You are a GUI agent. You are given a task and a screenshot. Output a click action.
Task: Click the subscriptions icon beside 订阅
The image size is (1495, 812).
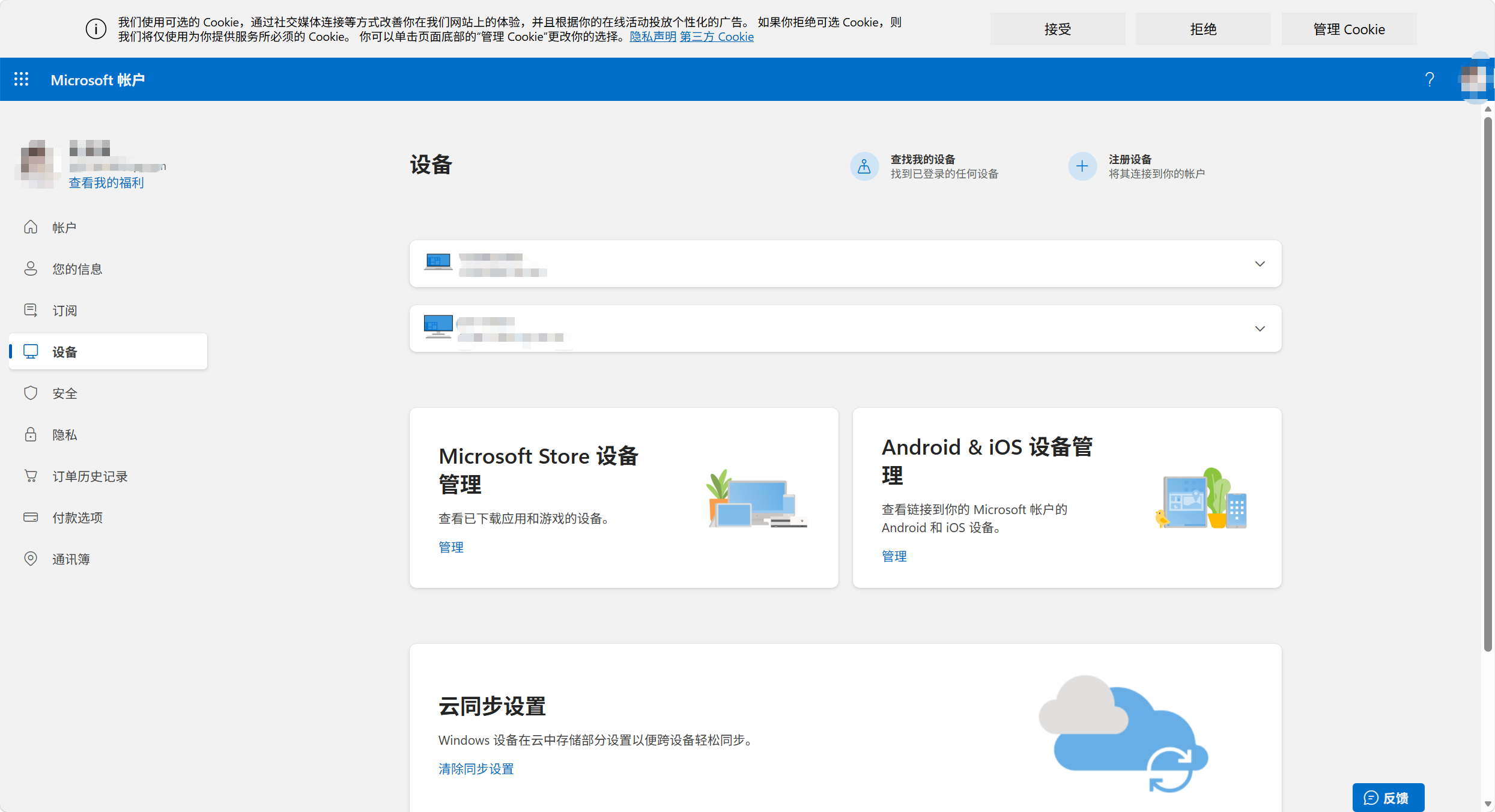(31, 310)
